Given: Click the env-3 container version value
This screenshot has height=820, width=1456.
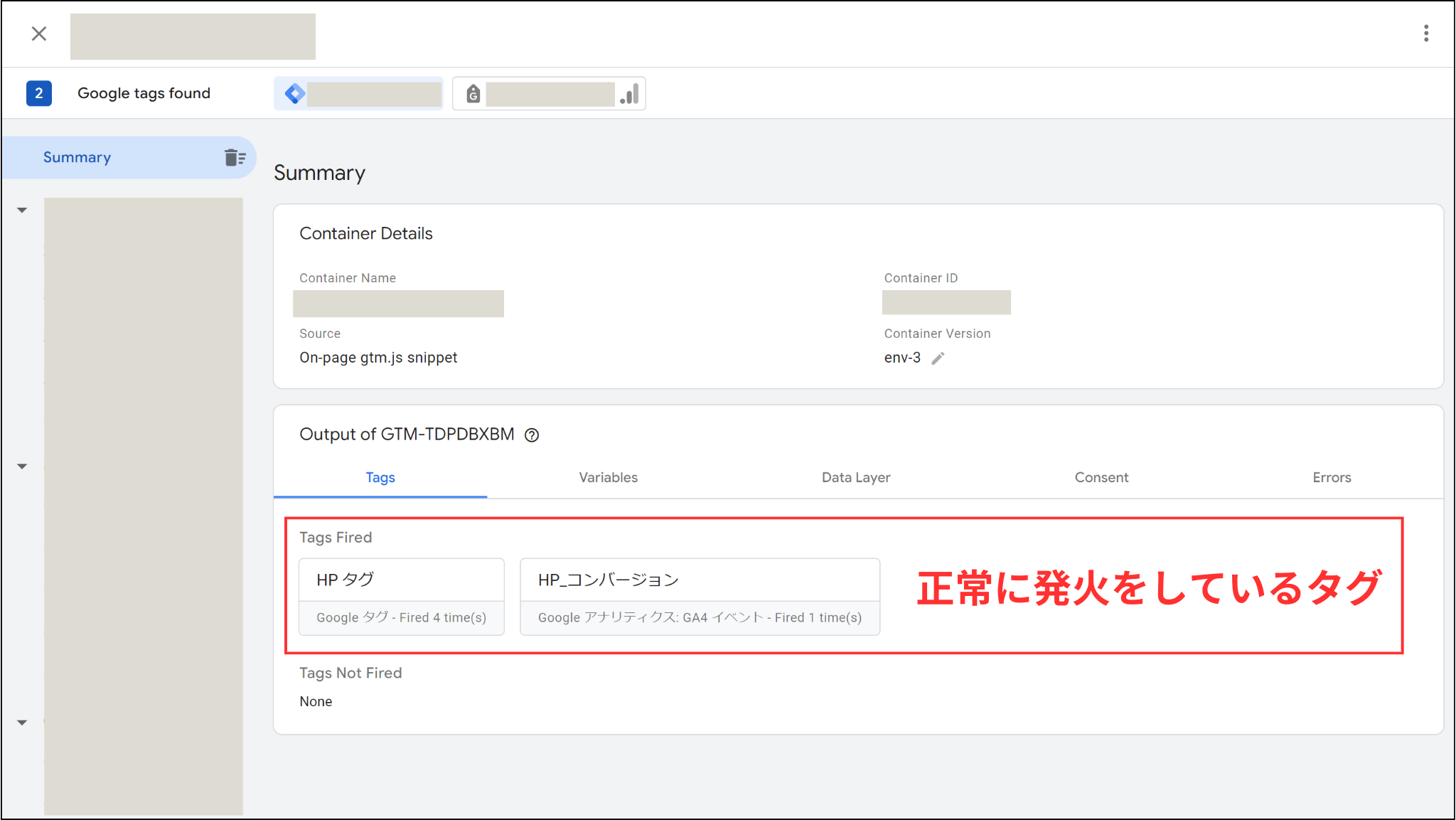Looking at the screenshot, I should [902, 358].
